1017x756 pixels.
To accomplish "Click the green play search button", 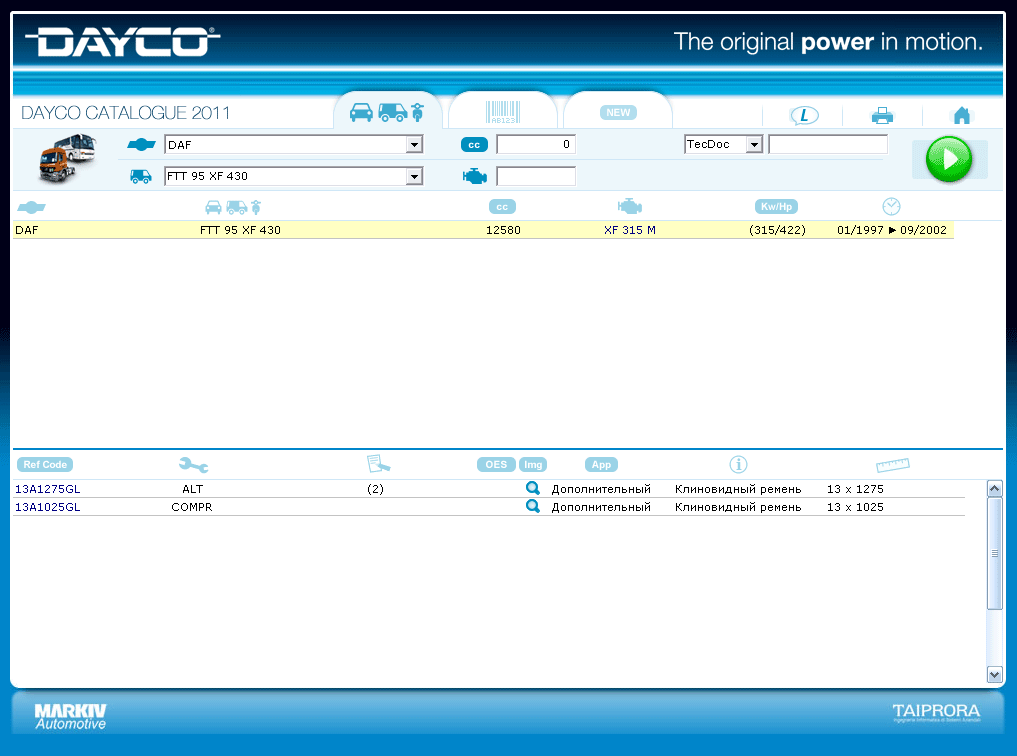I will click(949, 159).
